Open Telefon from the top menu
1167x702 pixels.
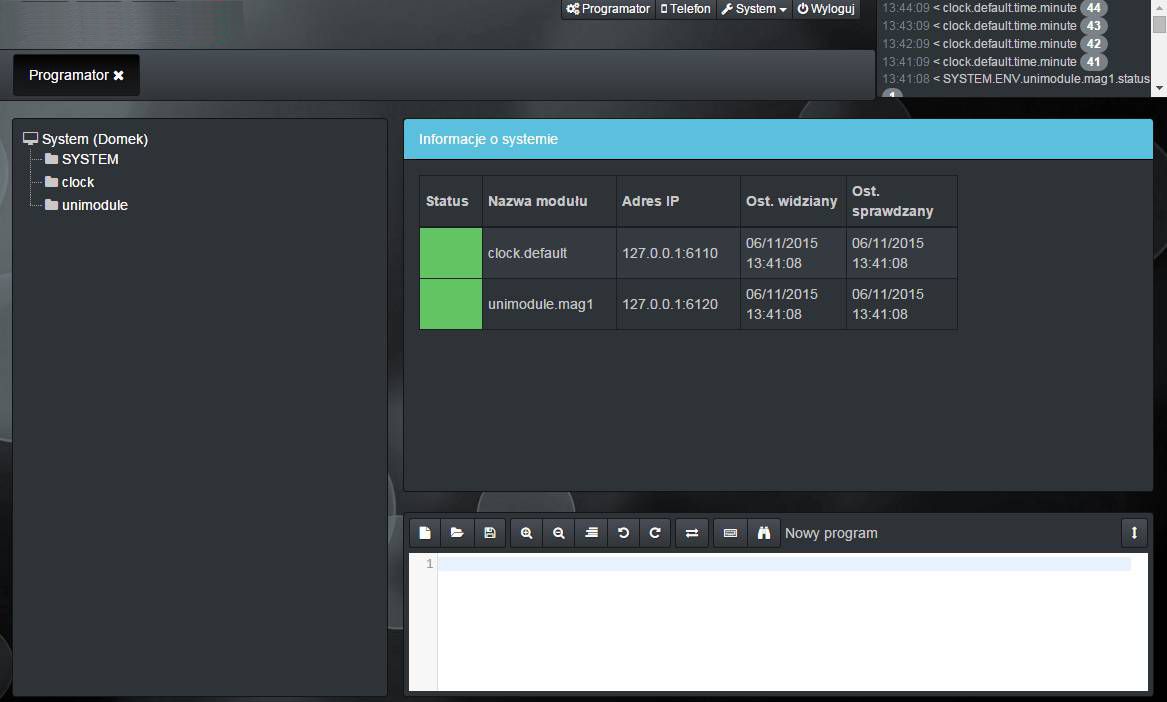tap(685, 9)
